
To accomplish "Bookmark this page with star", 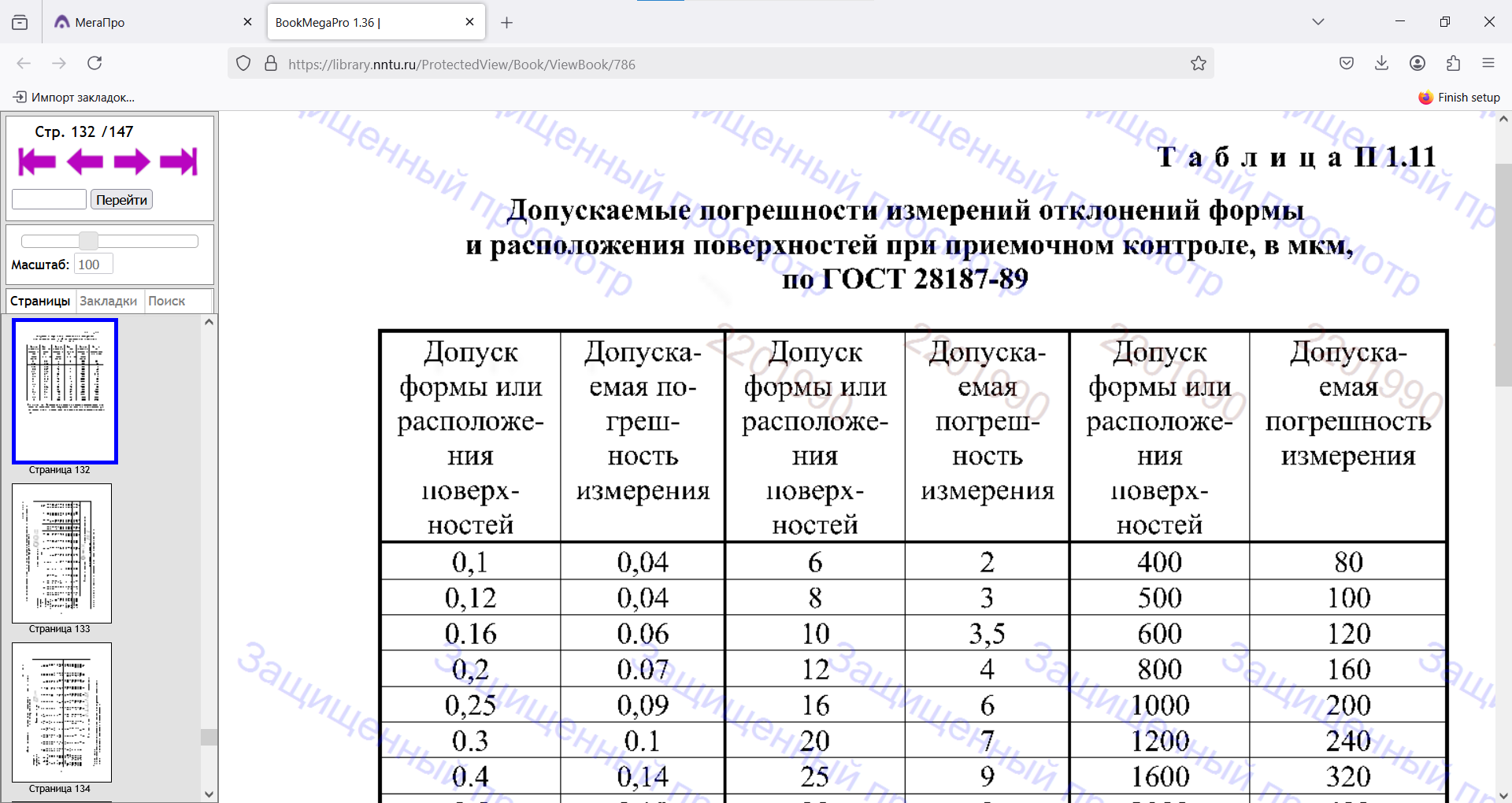I will pos(1199,64).
